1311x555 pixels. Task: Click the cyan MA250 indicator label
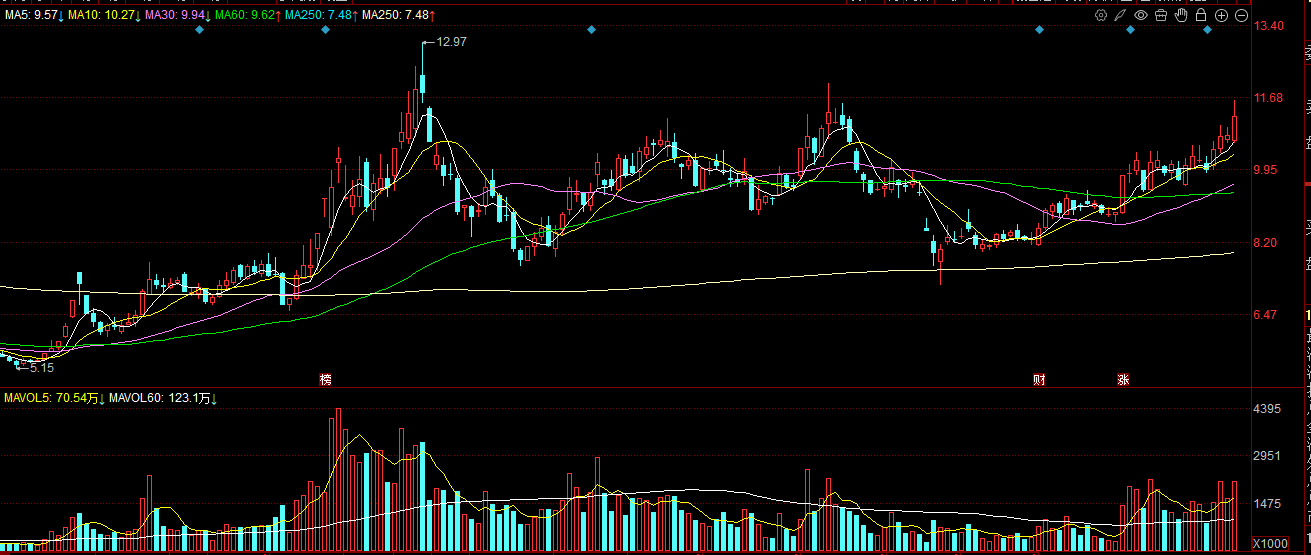320,16
